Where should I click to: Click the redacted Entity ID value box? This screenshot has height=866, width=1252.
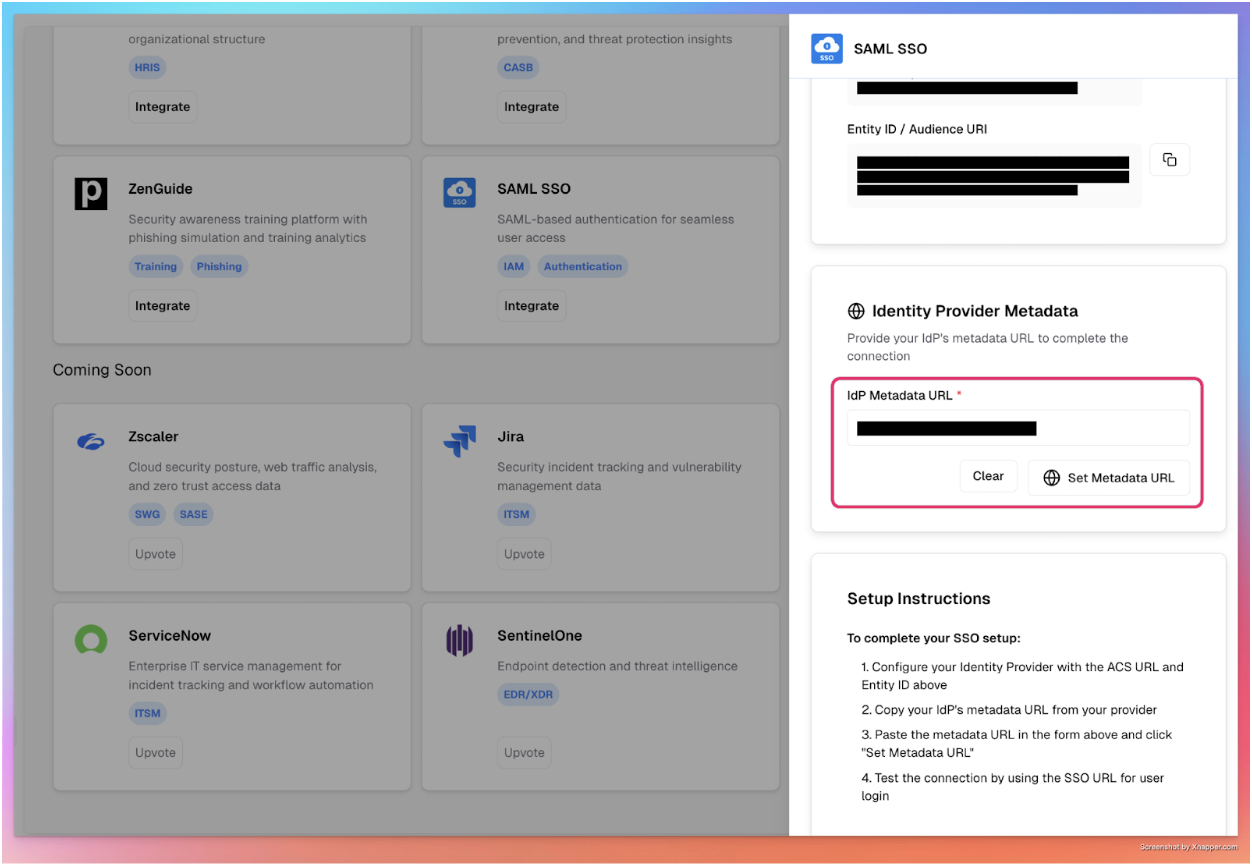994,175
